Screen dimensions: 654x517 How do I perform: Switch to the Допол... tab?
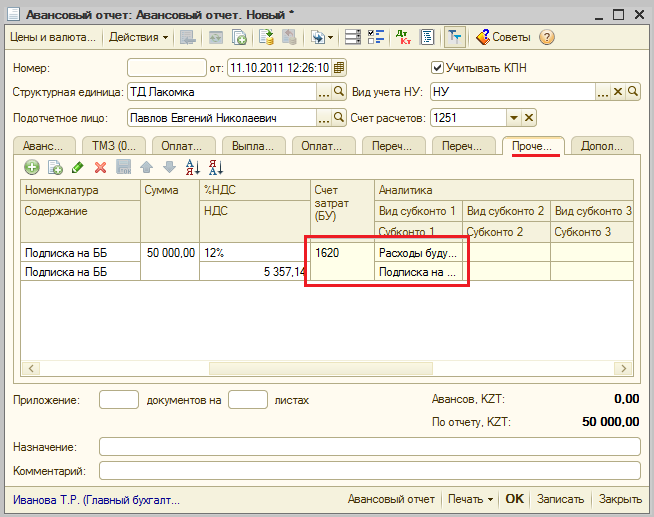tap(600, 146)
